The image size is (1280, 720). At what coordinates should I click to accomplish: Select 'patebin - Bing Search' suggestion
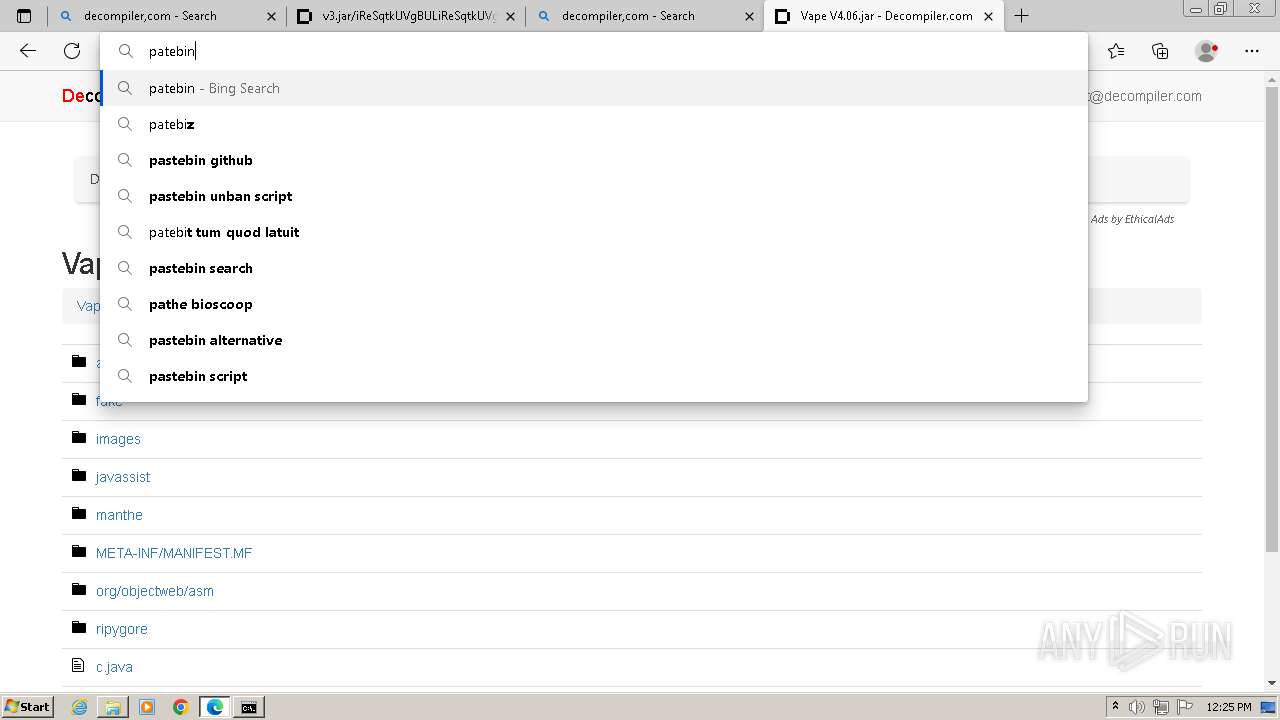click(214, 88)
